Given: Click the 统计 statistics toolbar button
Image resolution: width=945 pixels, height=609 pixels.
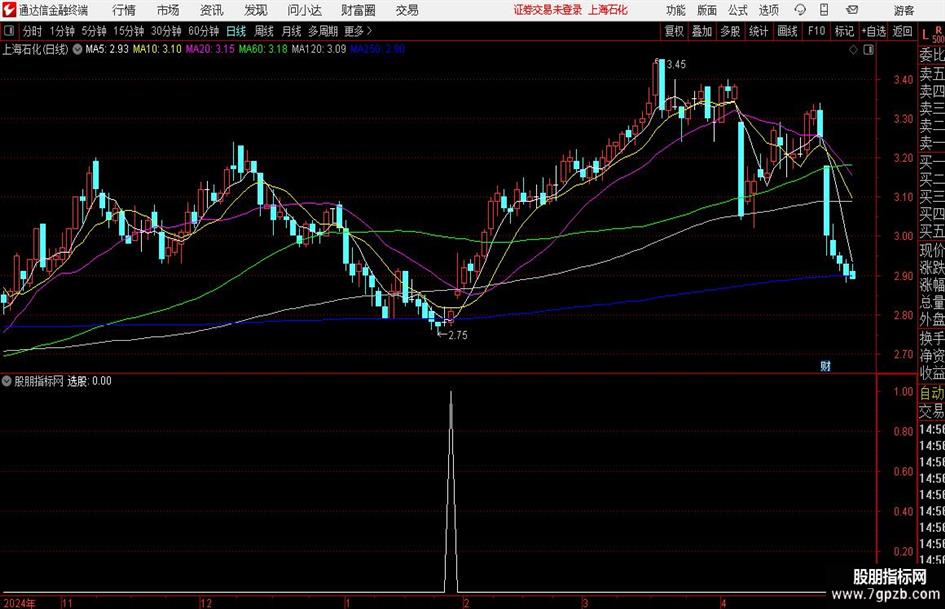Looking at the screenshot, I should tap(758, 31).
